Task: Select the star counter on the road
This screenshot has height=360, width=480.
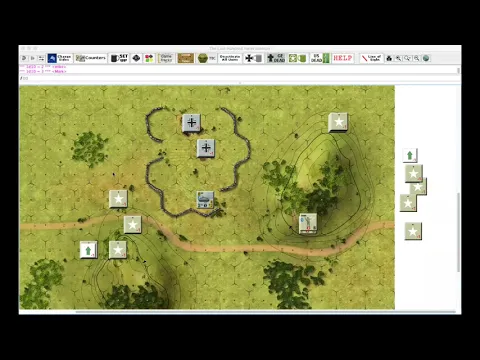Action: tap(133, 225)
